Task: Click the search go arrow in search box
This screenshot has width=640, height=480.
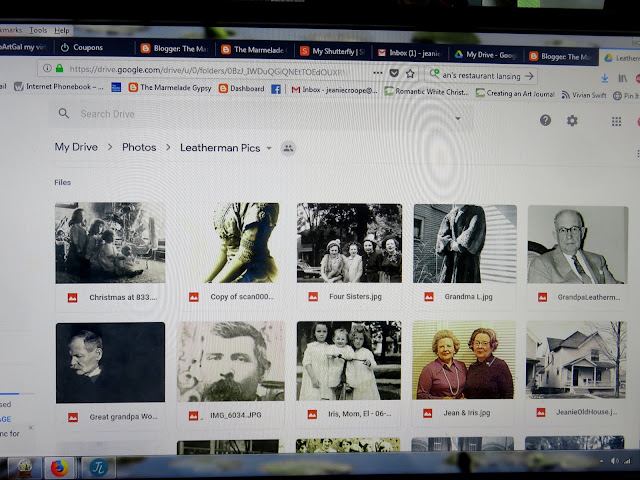Action: click(x=529, y=76)
